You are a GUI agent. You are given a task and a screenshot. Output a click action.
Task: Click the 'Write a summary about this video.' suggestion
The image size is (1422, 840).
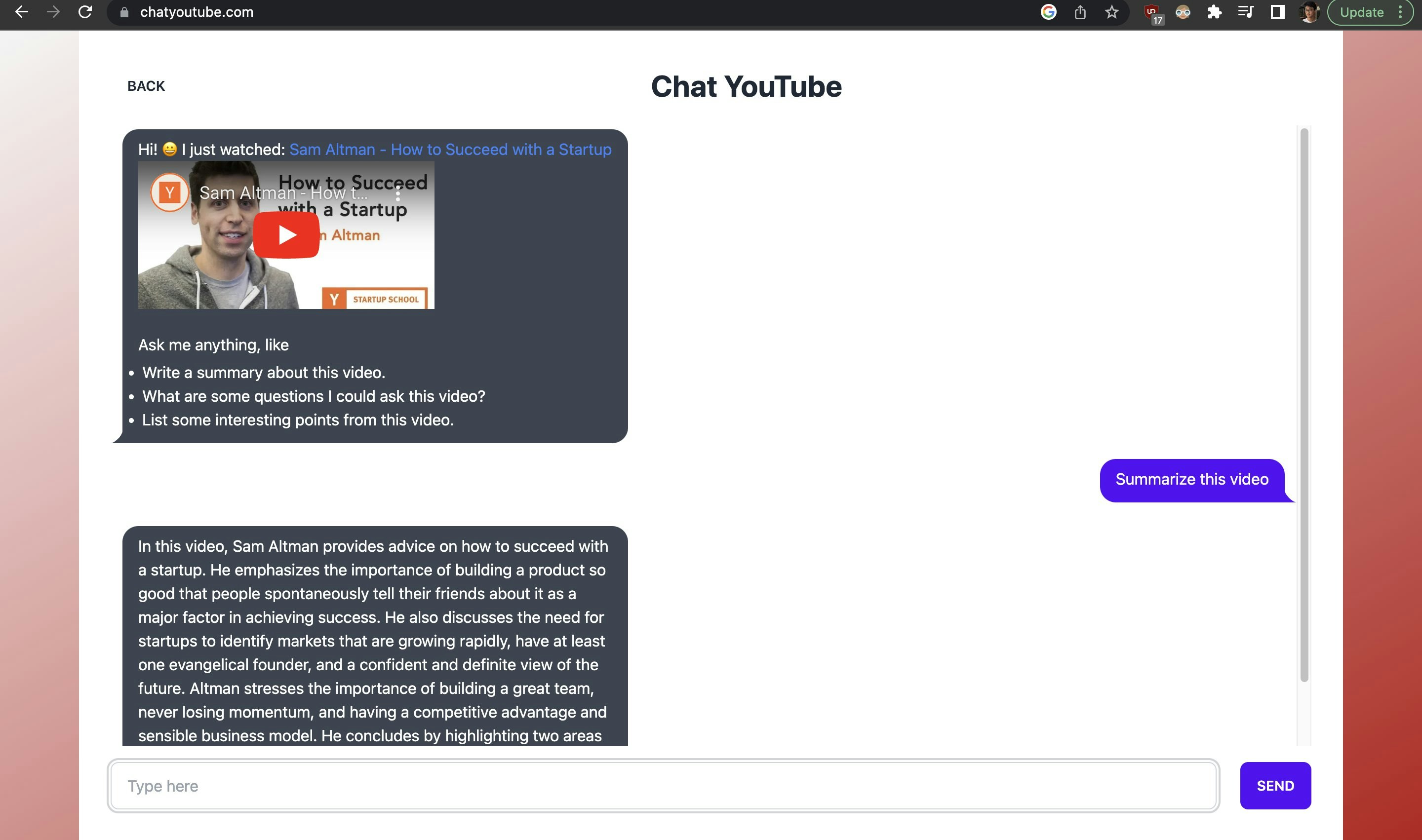(263, 373)
